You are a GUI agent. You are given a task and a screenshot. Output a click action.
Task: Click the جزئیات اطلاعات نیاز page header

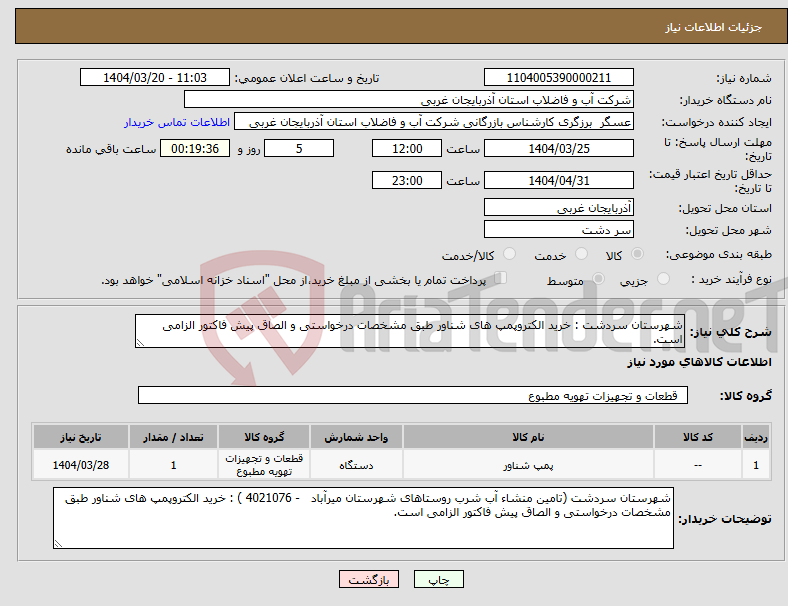(714, 27)
